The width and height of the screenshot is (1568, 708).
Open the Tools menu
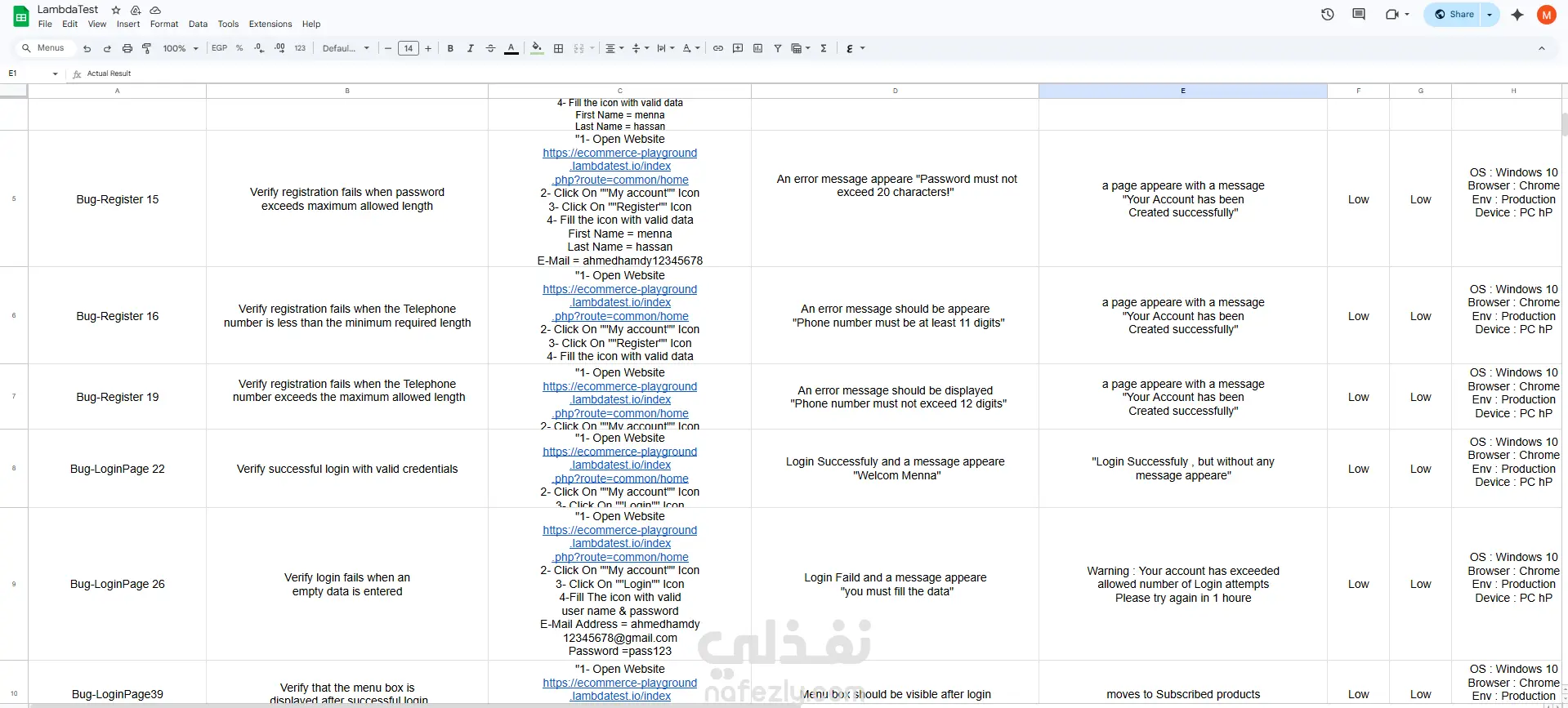pyautogui.click(x=228, y=24)
